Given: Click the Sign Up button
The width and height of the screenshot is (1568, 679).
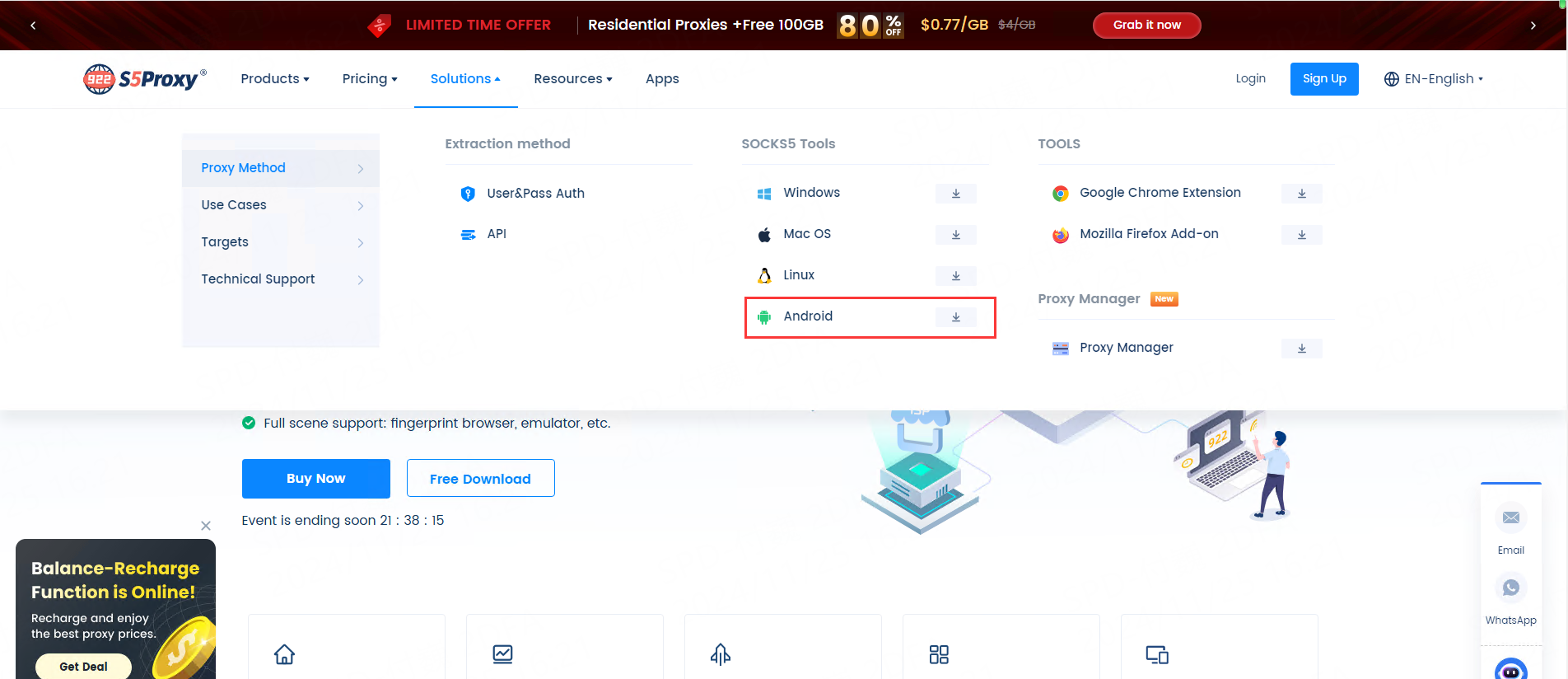Looking at the screenshot, I should pos(1323,79).
